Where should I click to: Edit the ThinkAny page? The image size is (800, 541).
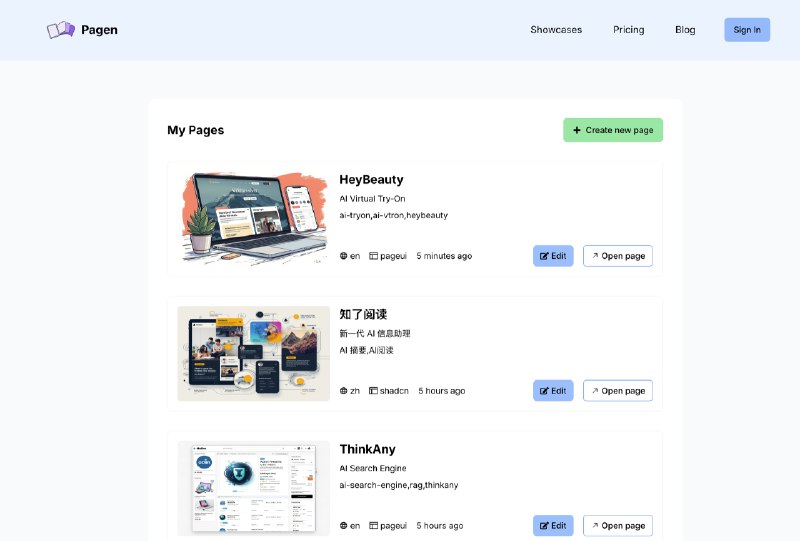pyautogui.click(x=553, y=525)
